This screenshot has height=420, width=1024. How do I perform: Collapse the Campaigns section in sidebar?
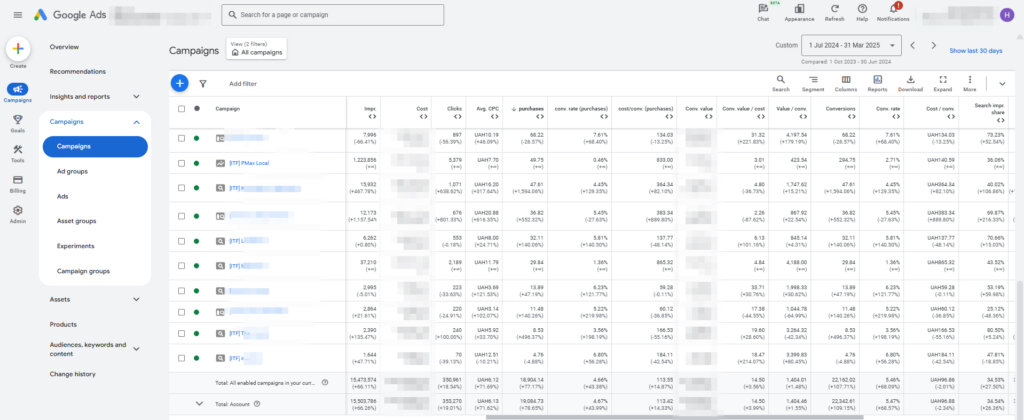coord(136,122)
